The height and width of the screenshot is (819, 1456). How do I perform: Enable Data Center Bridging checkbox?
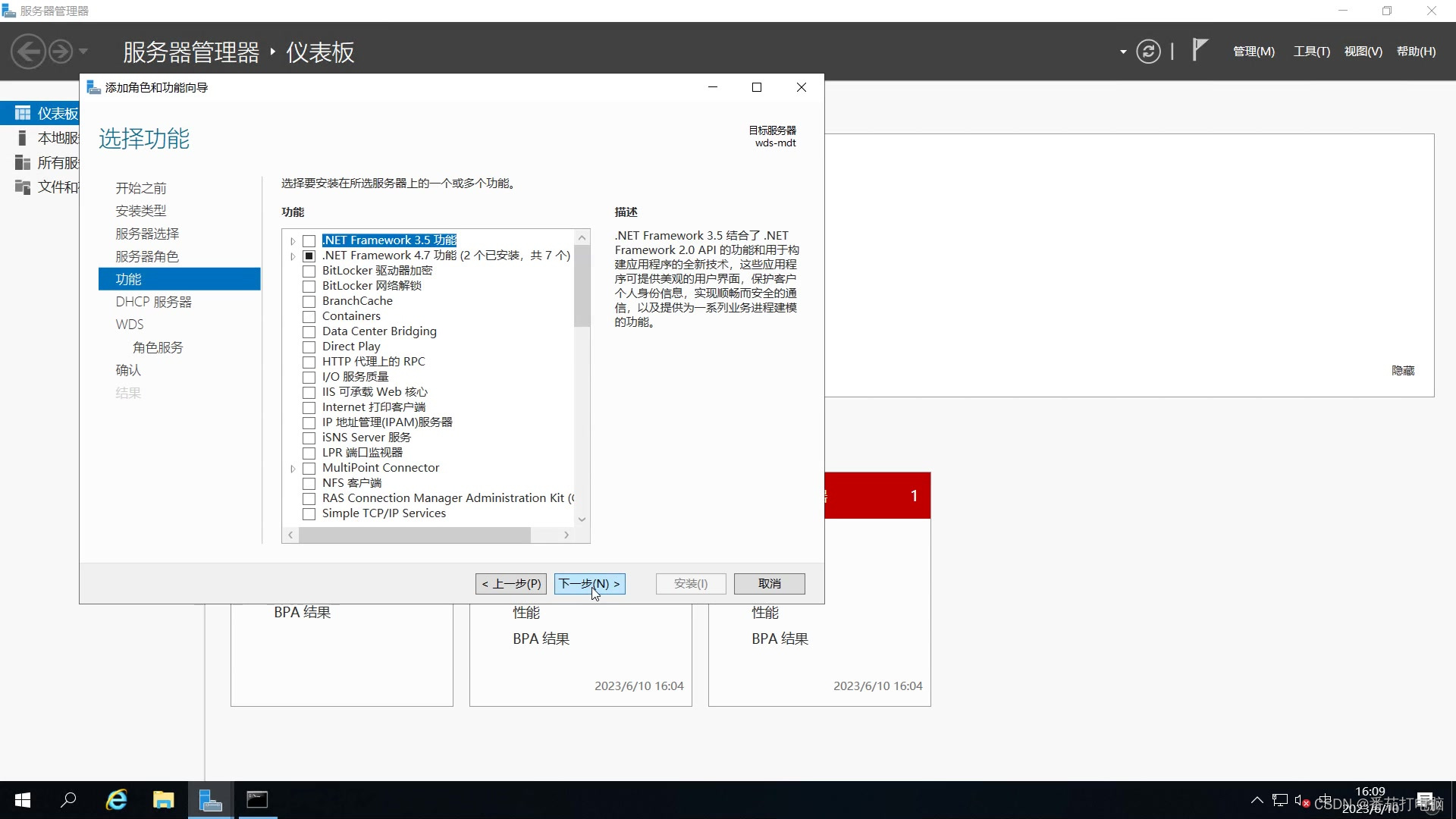pyautogui.click(x=309, y=332)
